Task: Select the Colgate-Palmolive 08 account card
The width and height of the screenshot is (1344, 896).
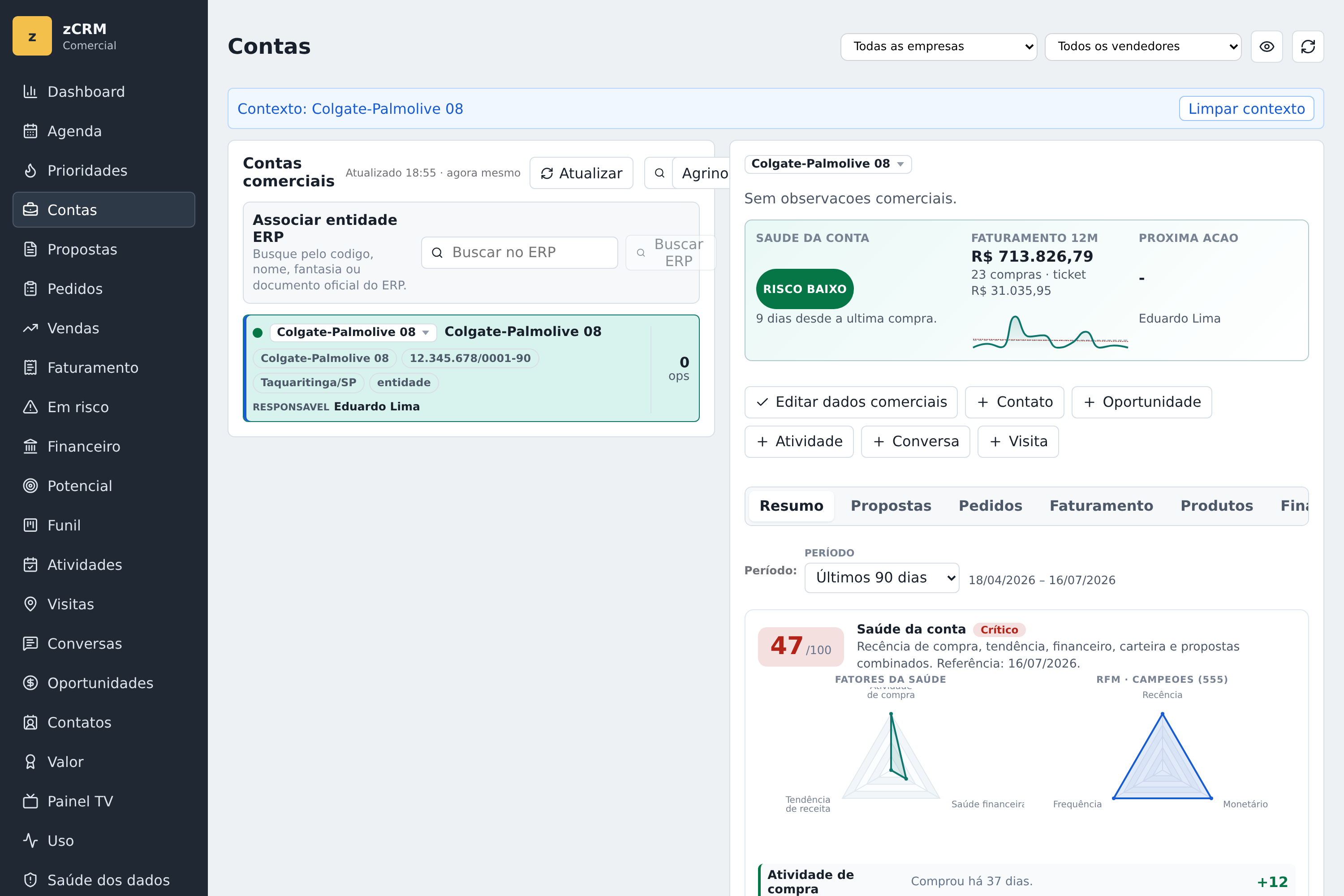Action: pyautogui.click(x=471, y=368)
